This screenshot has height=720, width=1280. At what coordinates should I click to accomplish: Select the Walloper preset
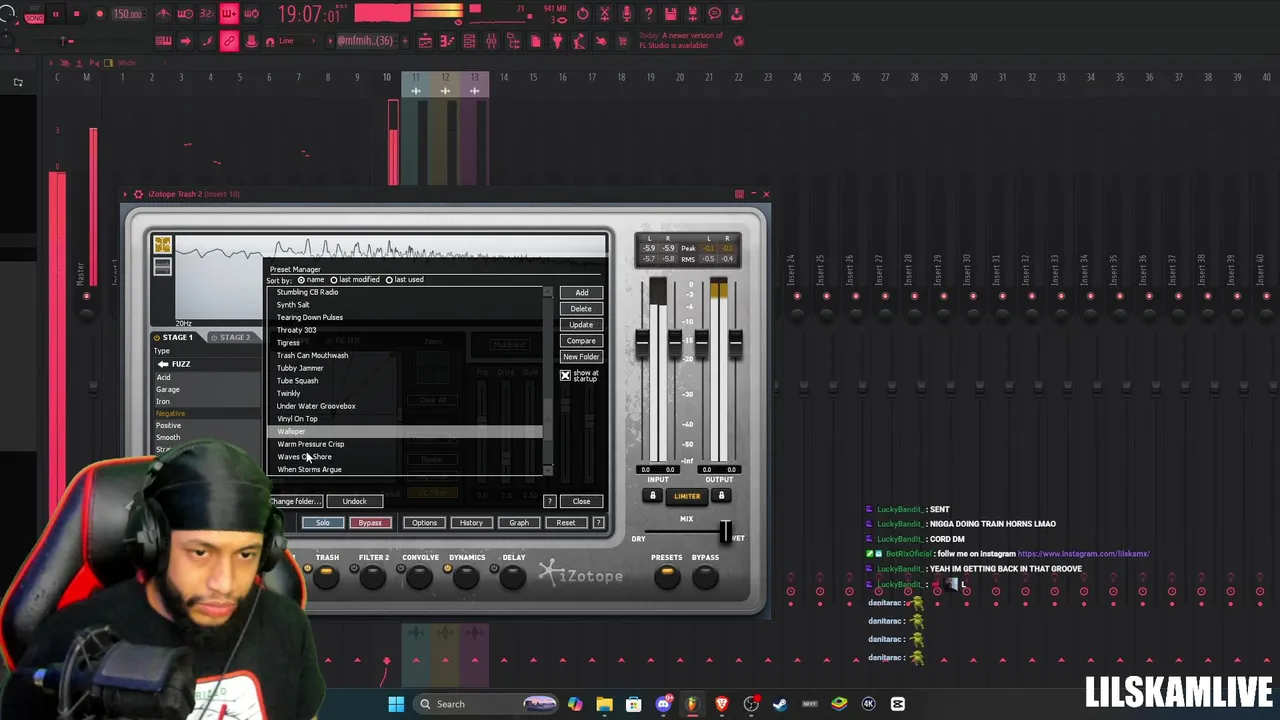(406, 431)
